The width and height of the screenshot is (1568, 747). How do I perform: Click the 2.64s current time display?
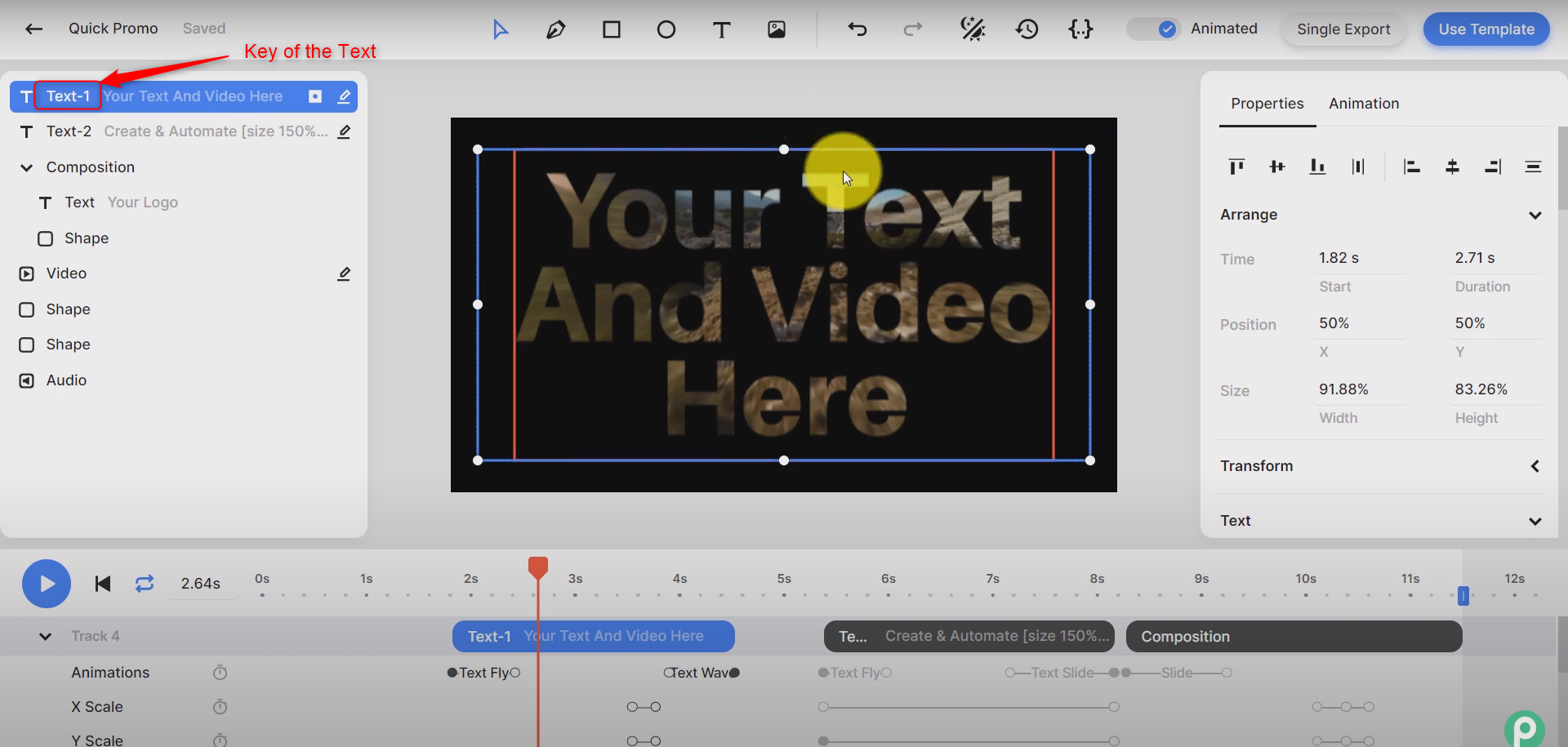(x=201, y=584)
